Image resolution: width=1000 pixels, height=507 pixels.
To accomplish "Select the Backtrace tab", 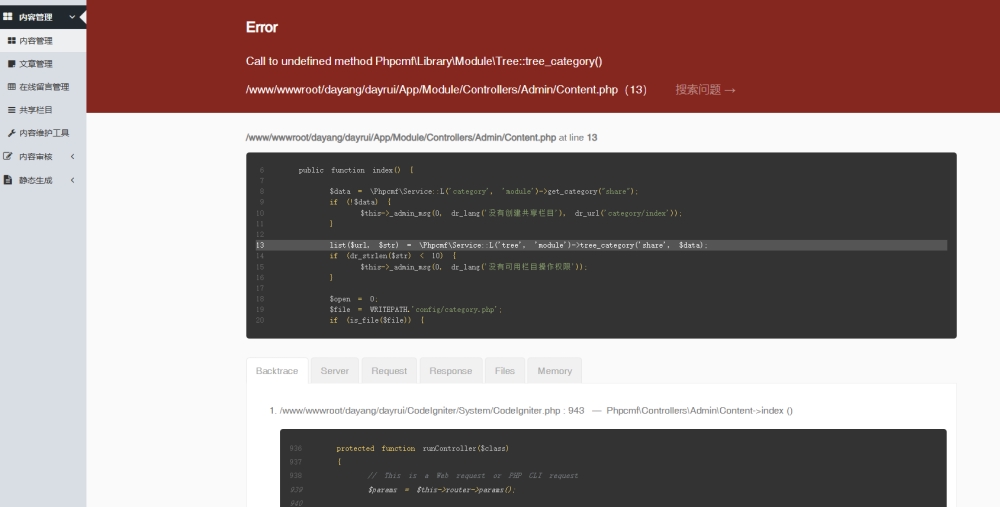I will pyautogui.click(x=277, y=371).
